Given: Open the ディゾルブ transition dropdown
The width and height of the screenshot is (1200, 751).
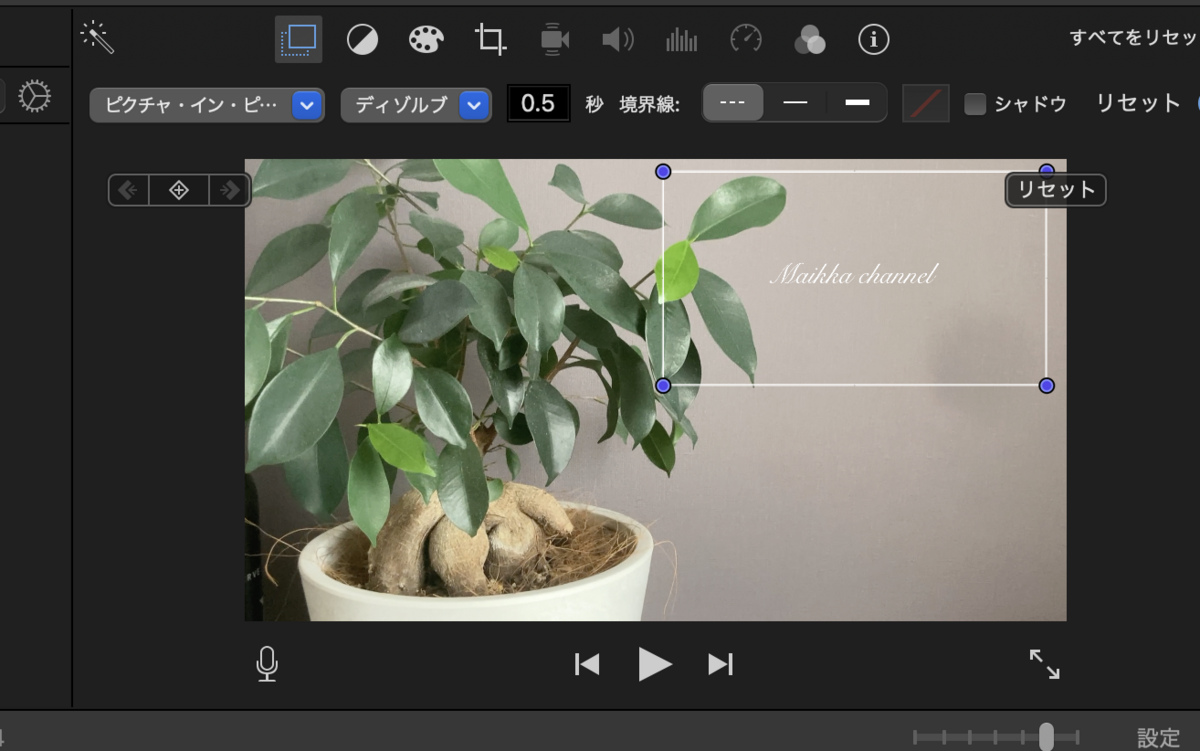Looking at the screenshot, I should [416, 105].
